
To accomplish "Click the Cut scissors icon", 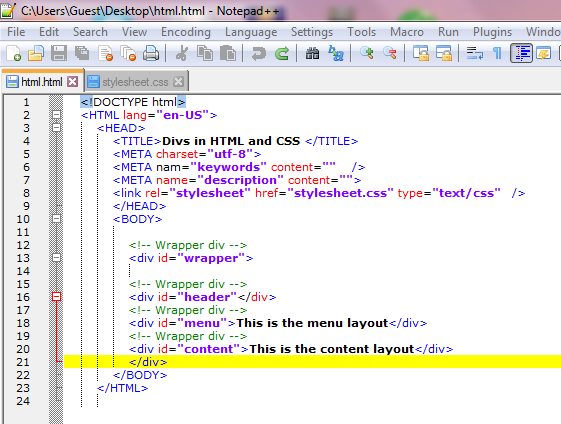I will [182, 54].
